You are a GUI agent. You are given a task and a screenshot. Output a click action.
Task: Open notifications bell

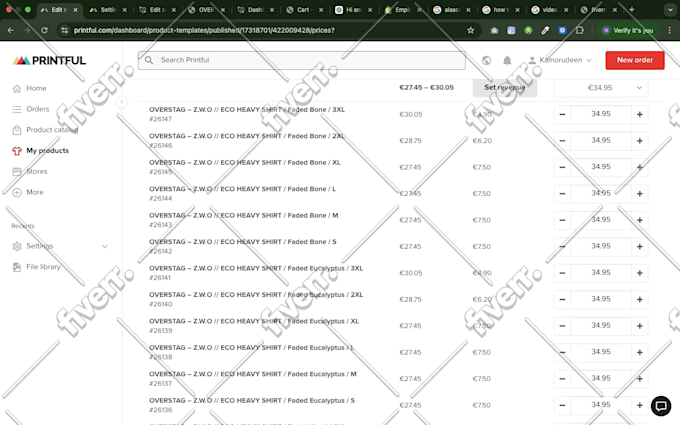pos(507,60)
